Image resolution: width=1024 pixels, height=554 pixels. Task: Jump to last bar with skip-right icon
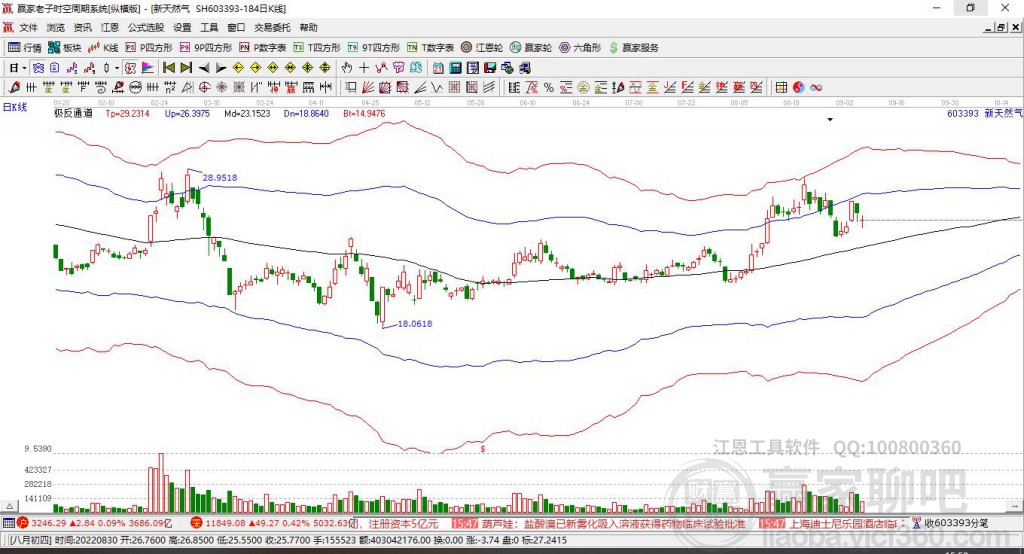pos(186,68)
